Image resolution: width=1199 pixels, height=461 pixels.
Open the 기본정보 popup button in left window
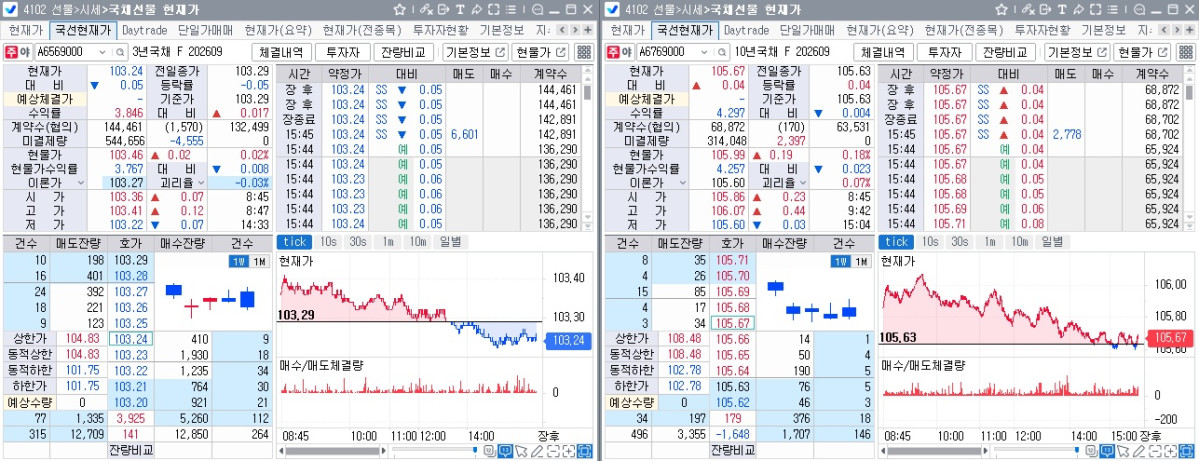tap(476, 52)
